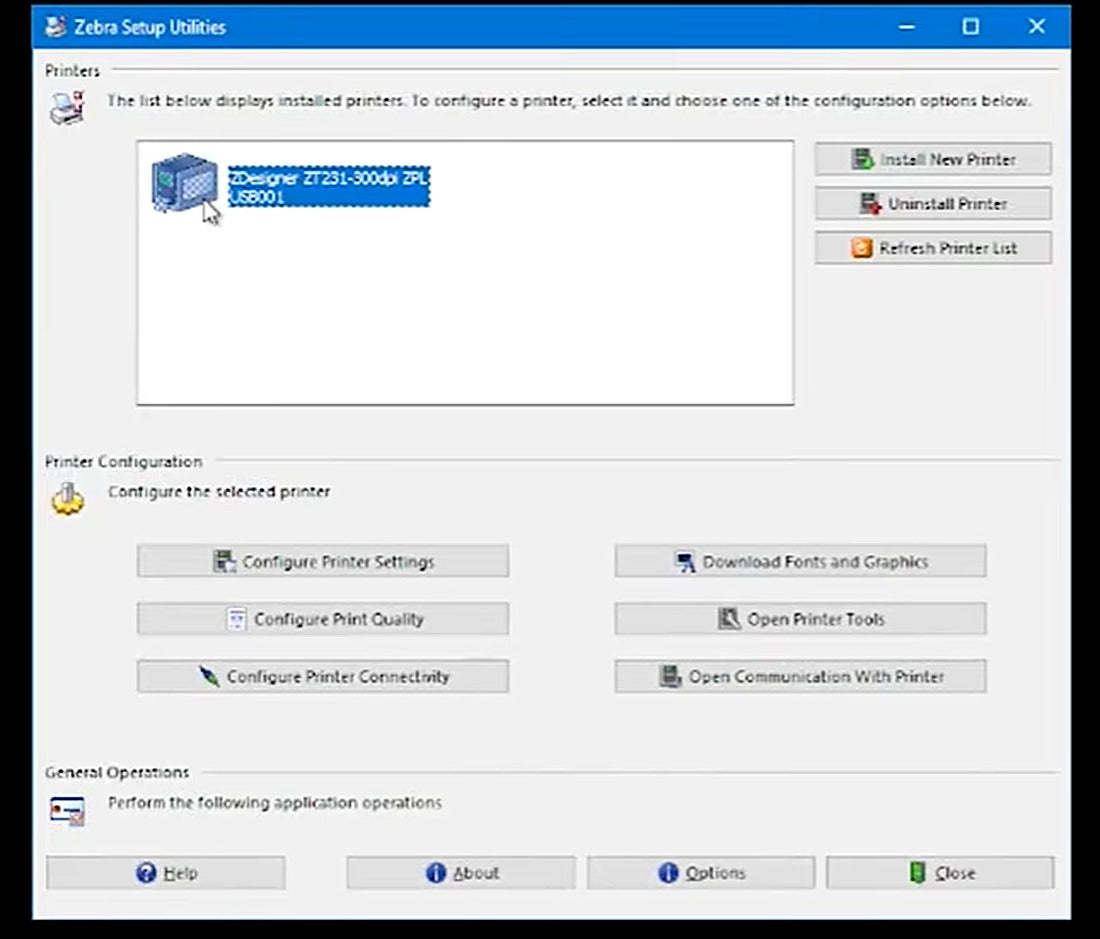Click the Printer Configuration section icon
Viewport: 1100px width, 939px height.
67,499
